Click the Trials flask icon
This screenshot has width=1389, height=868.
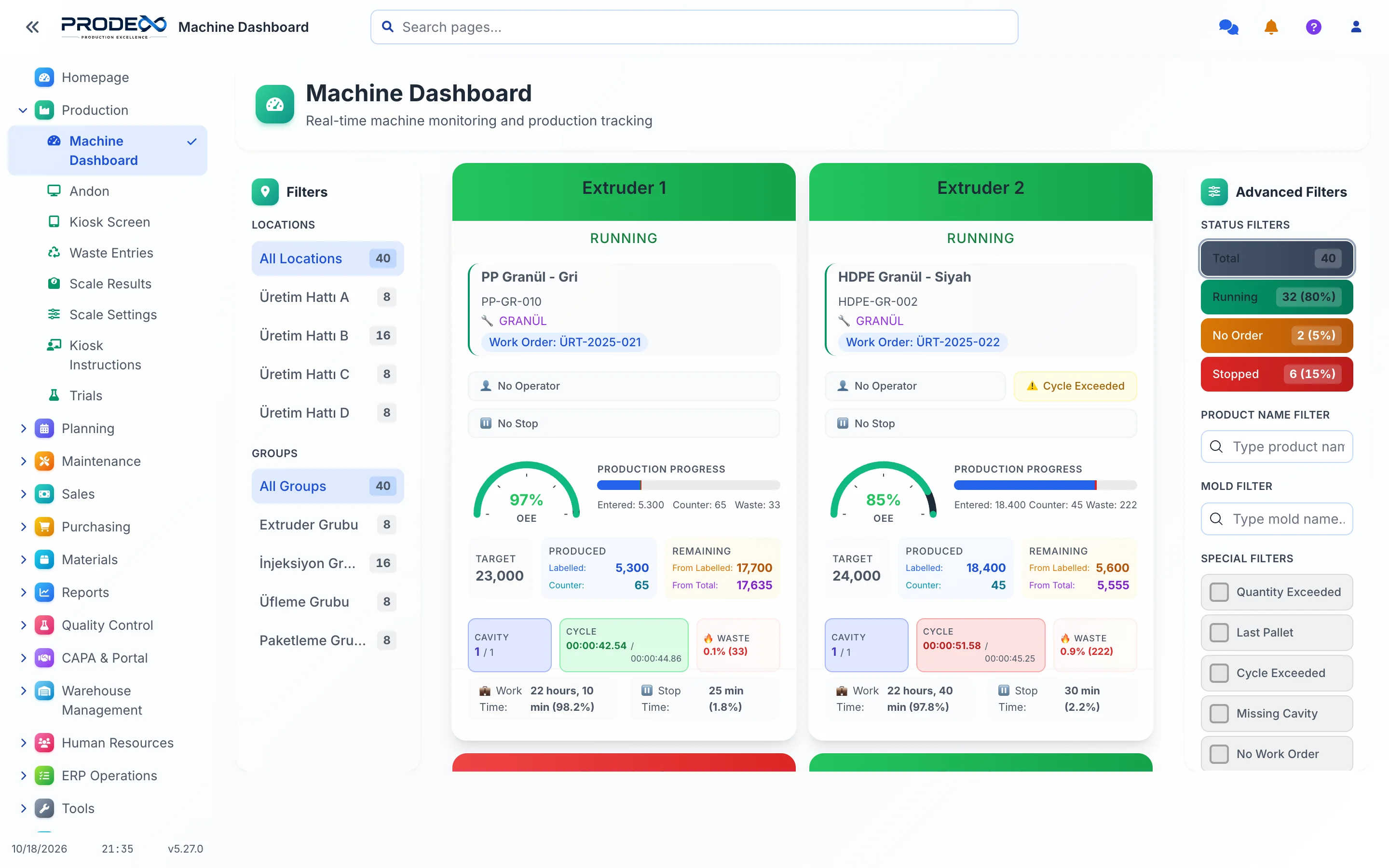(x=54, y=395)
